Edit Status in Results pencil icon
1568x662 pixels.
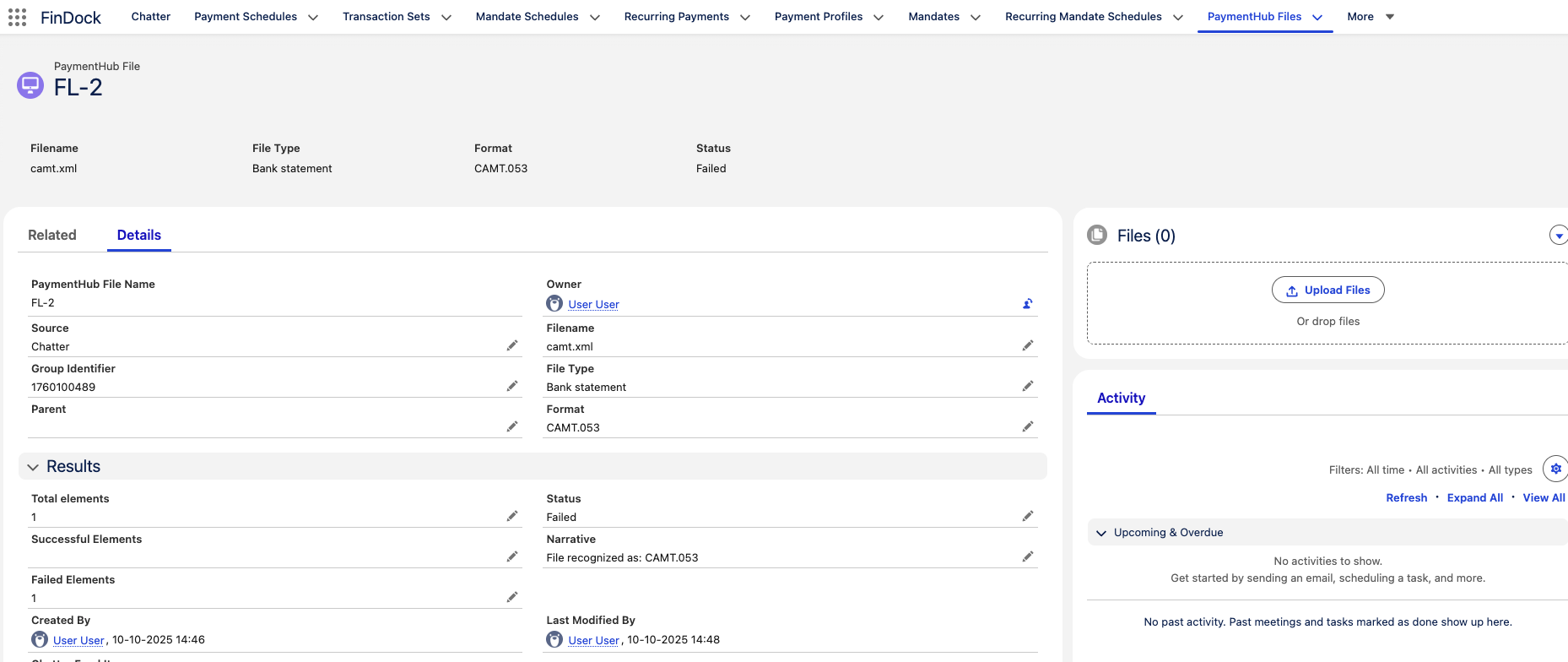click(1027, 516)
